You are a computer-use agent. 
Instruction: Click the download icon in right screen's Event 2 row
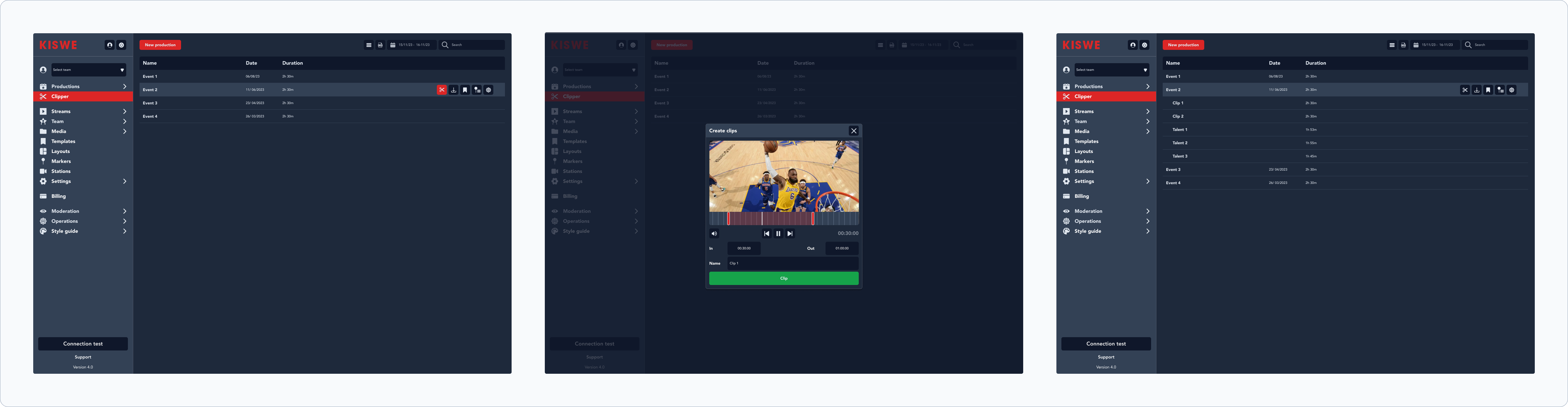coord(1477,89)
